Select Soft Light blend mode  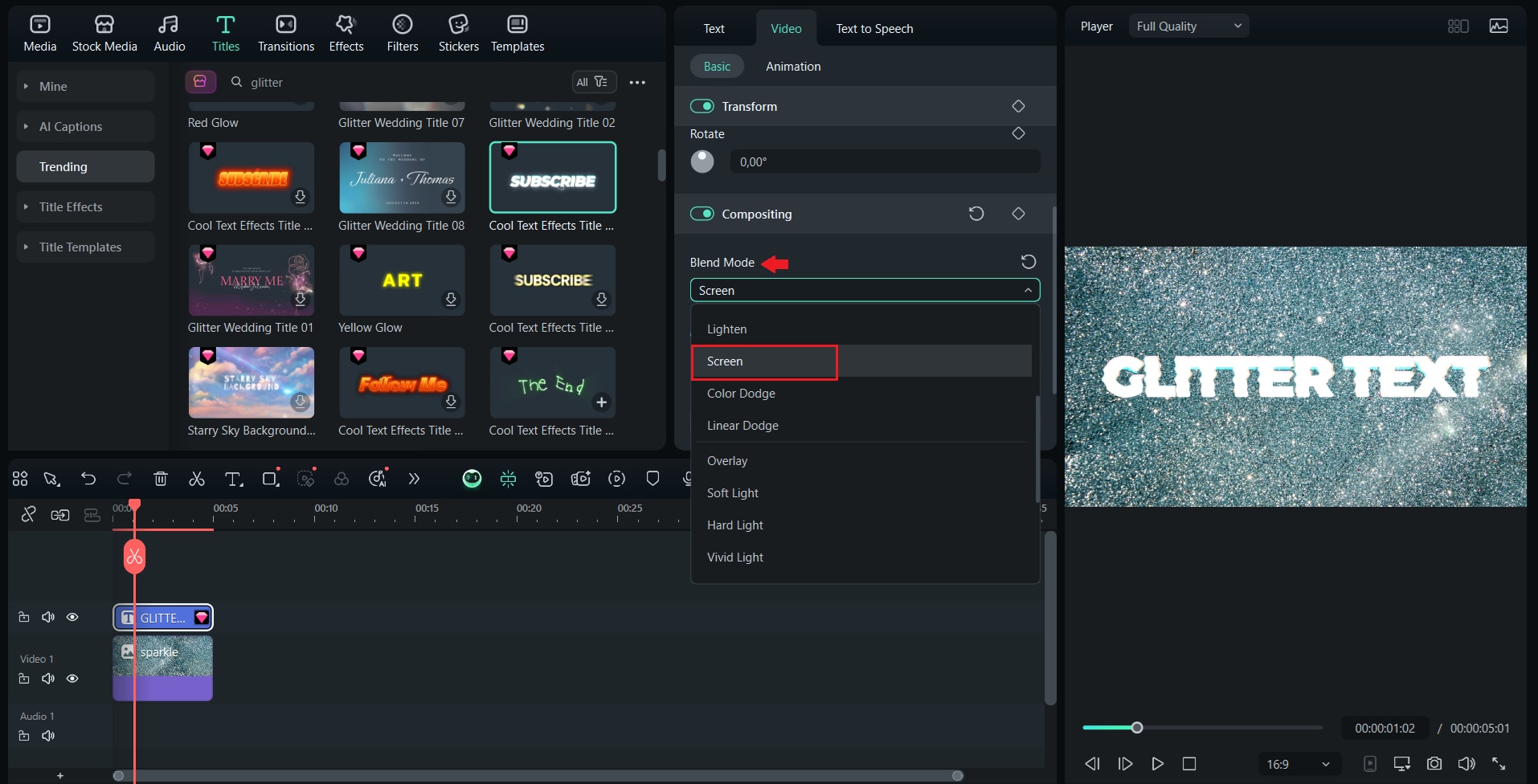click(x=861, y=493)
